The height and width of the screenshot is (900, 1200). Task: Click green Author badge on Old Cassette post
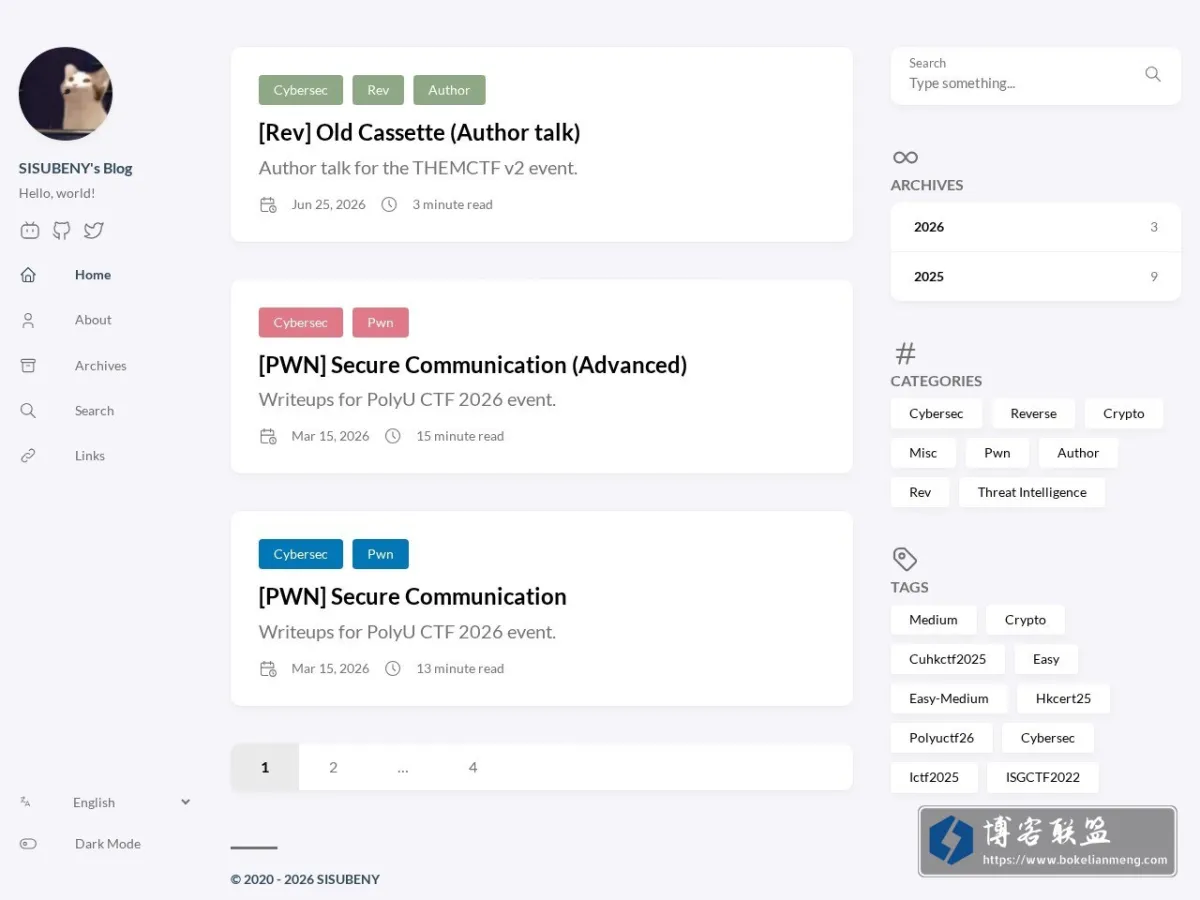point(449,90)
